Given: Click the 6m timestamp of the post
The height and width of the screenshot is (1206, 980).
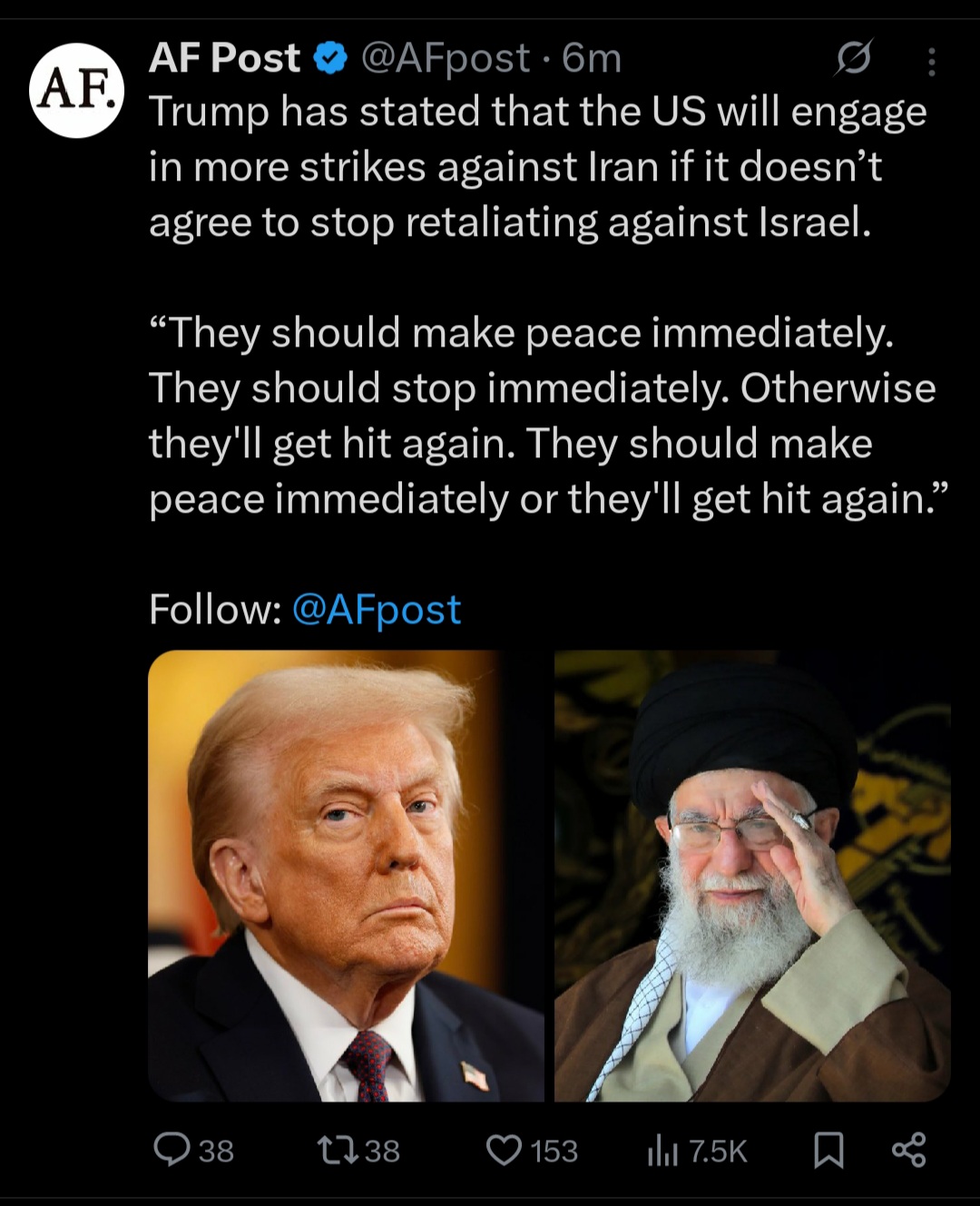Looking at the screenshot, I should coord(592,59).
